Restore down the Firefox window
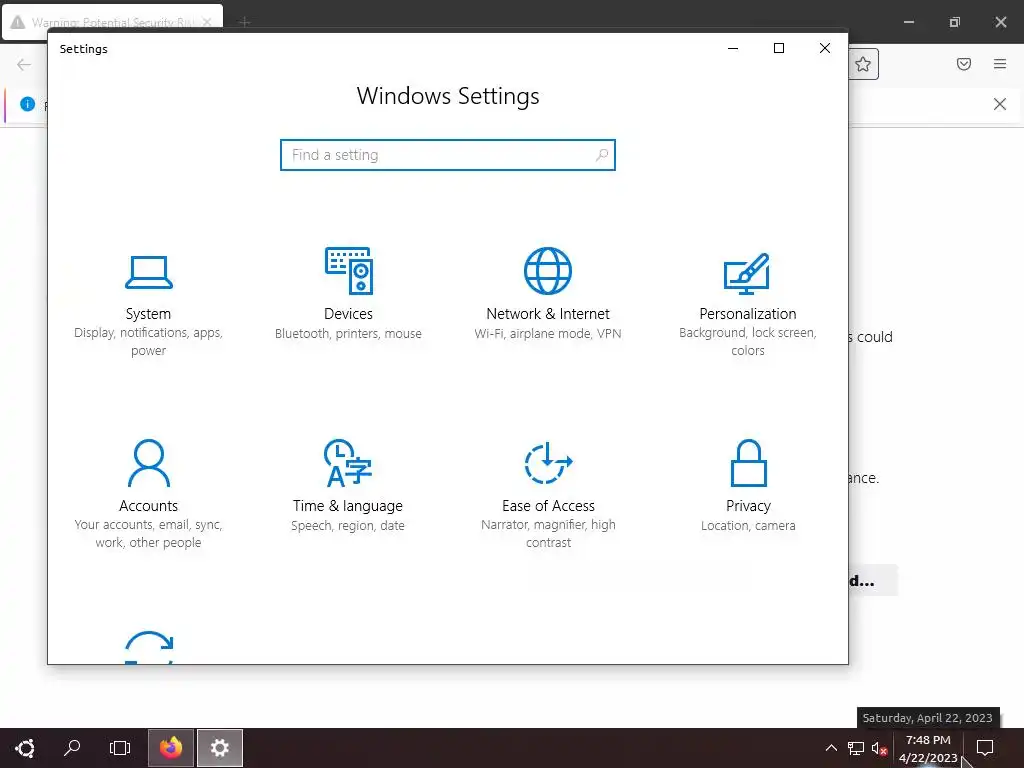The width and height of the screenshot is (1024, 768). pyautogui.click(x=954, y=22)
